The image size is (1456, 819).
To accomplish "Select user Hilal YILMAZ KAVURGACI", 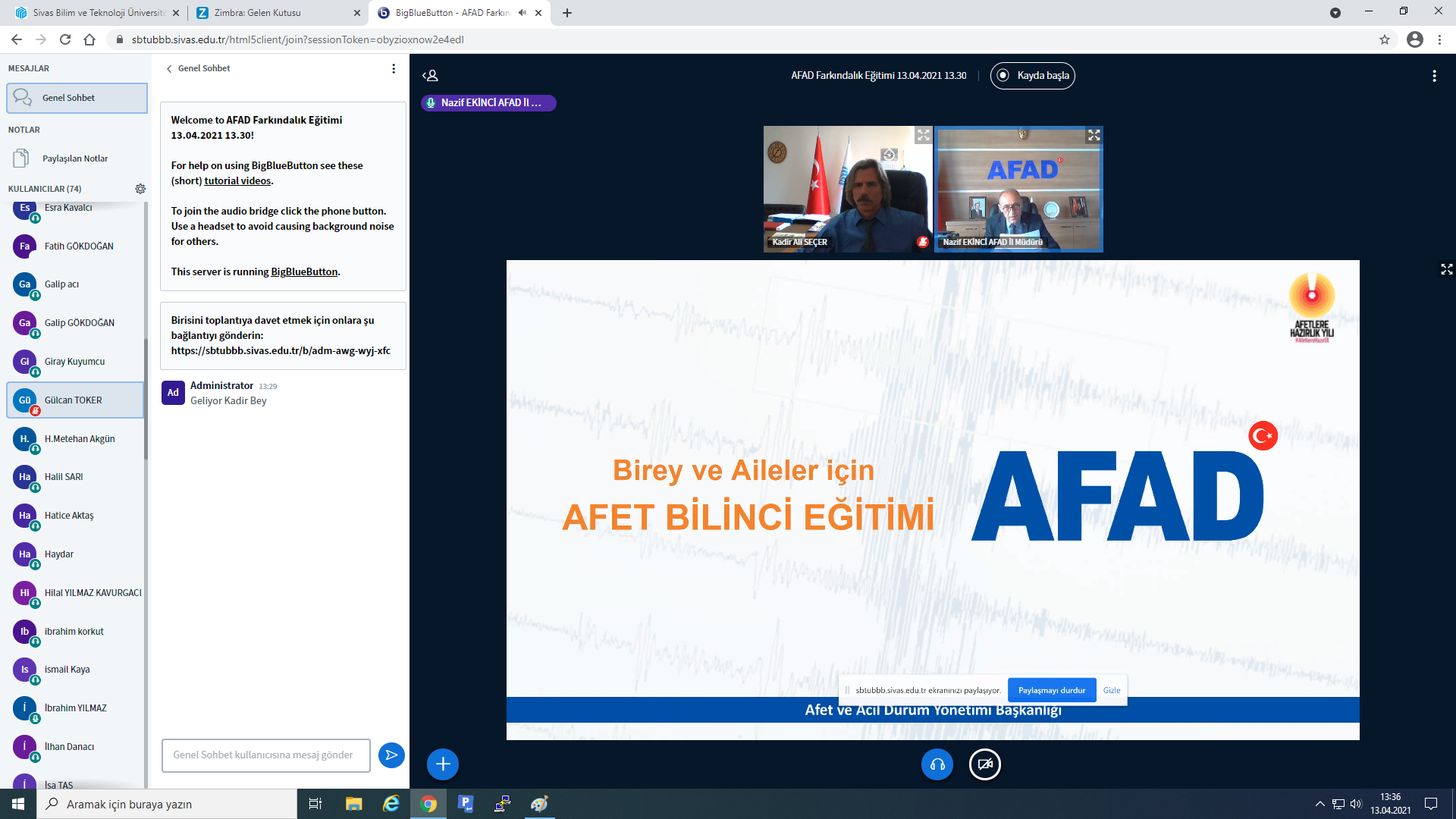I will click(74, 593).
